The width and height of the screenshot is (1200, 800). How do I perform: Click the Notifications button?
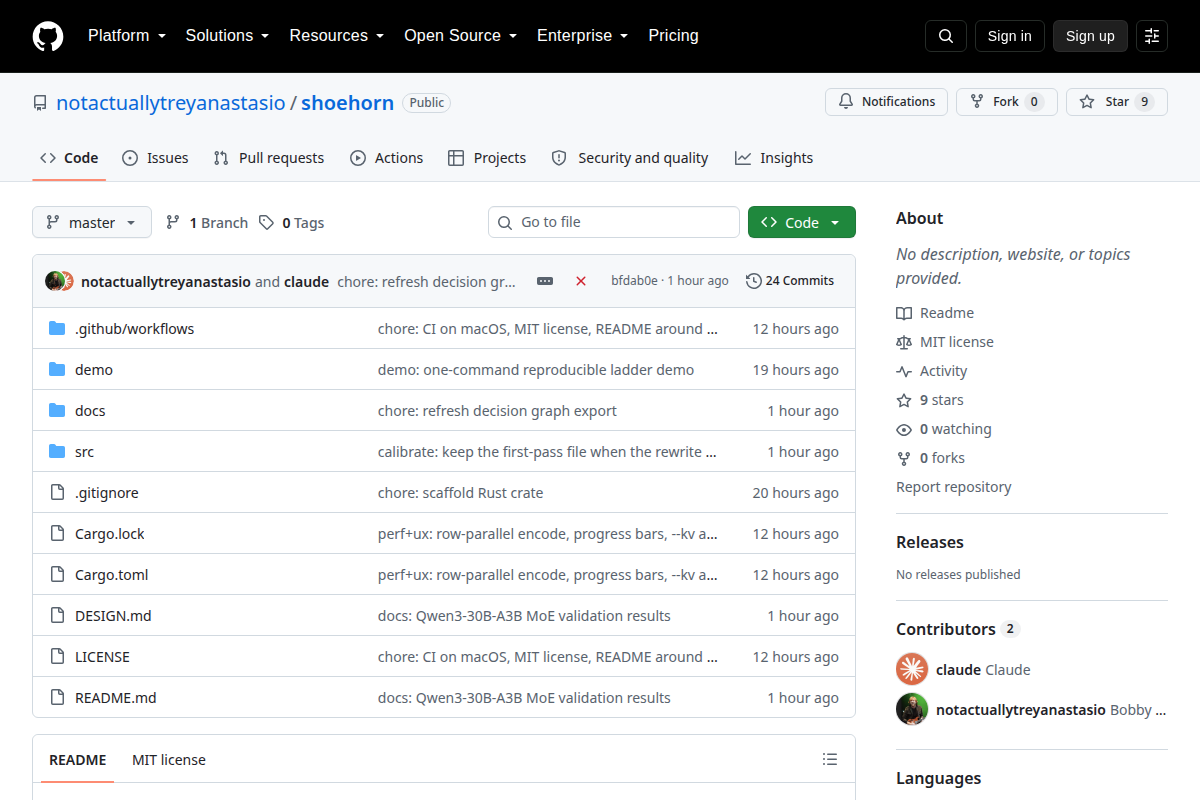pyautogui.click(x=887, y=102)
